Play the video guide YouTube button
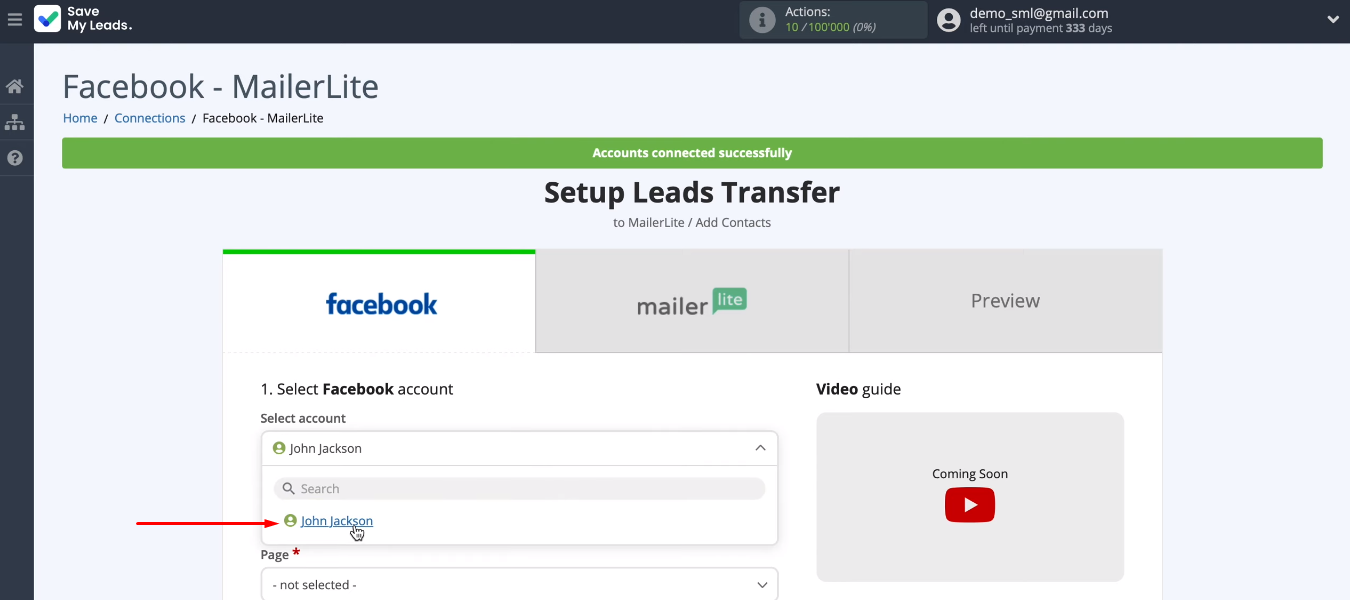Screen dimensions: 1350x600 [969, 505]
